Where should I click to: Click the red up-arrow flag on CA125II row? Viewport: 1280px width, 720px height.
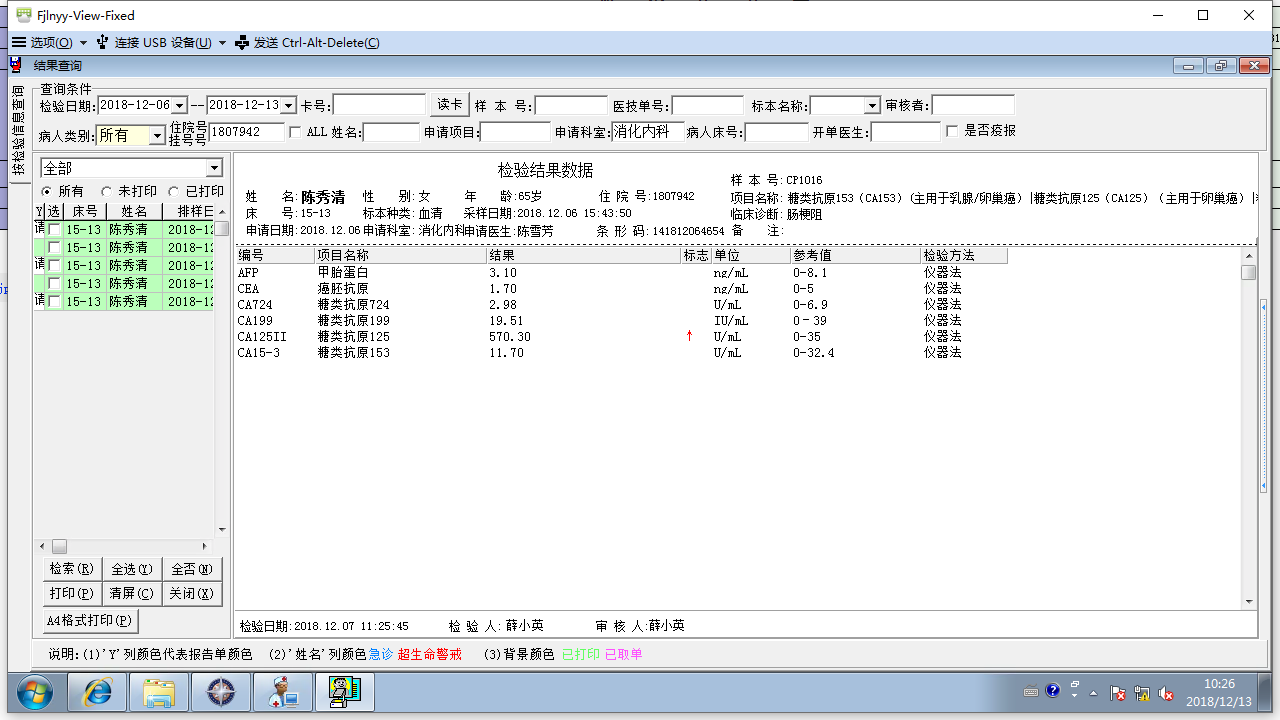689,336
